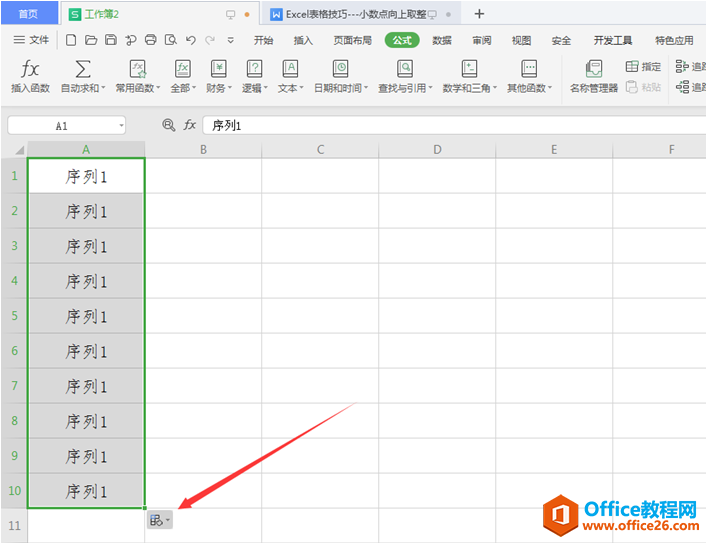
Task: Select column D header
Action: coord(437,149)
